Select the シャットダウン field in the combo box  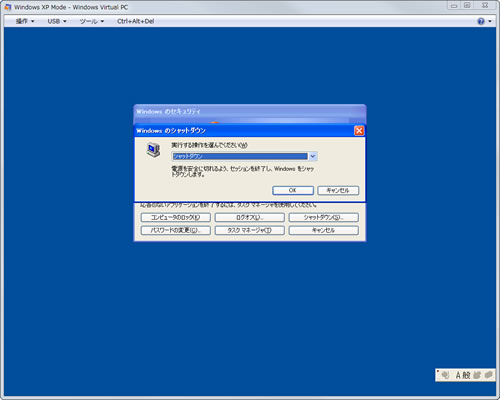[240, 156]
